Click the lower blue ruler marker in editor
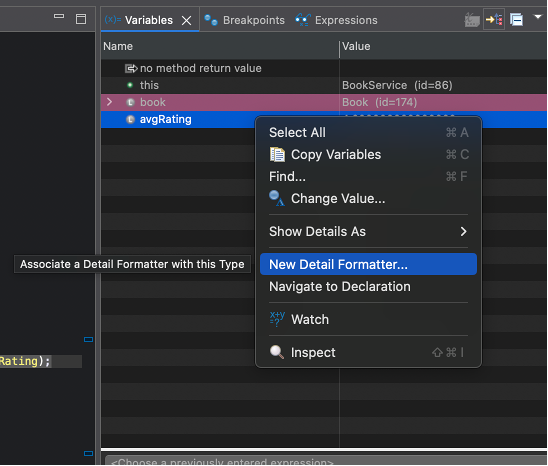Image resolution: width=548 pixels, height=466 pixels. 88,453
